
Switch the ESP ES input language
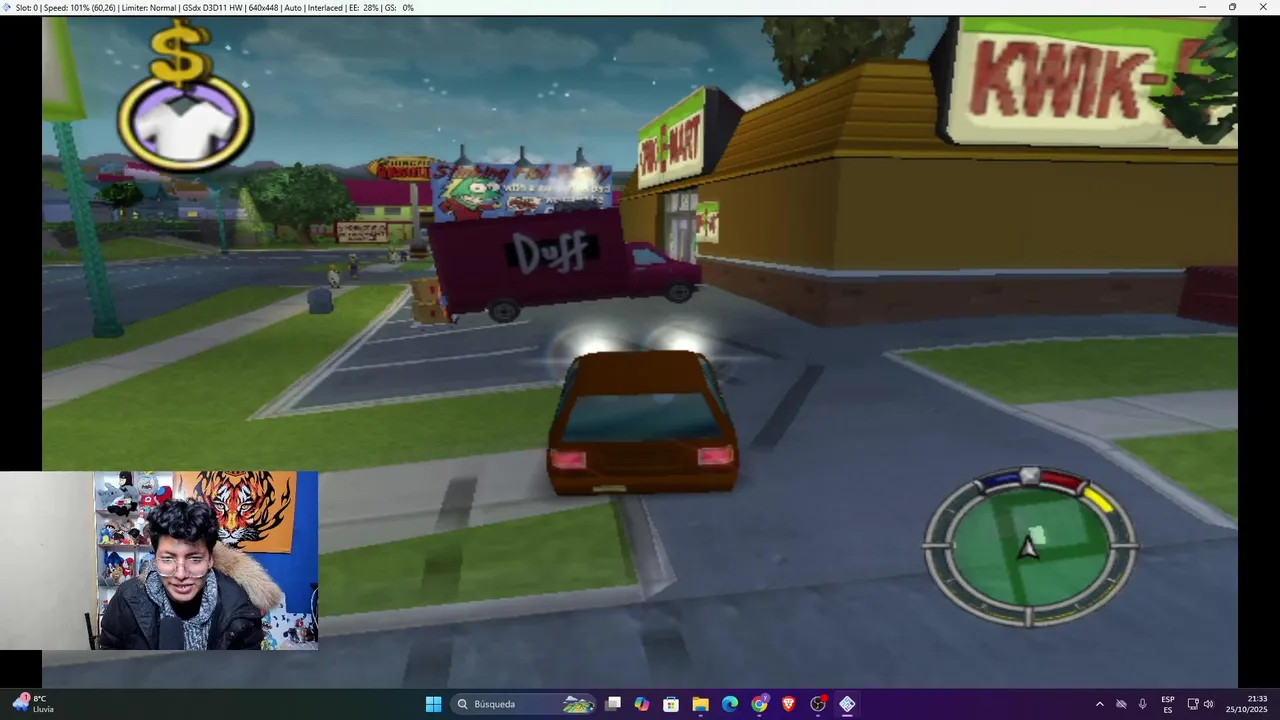[x=1168, y=704]
